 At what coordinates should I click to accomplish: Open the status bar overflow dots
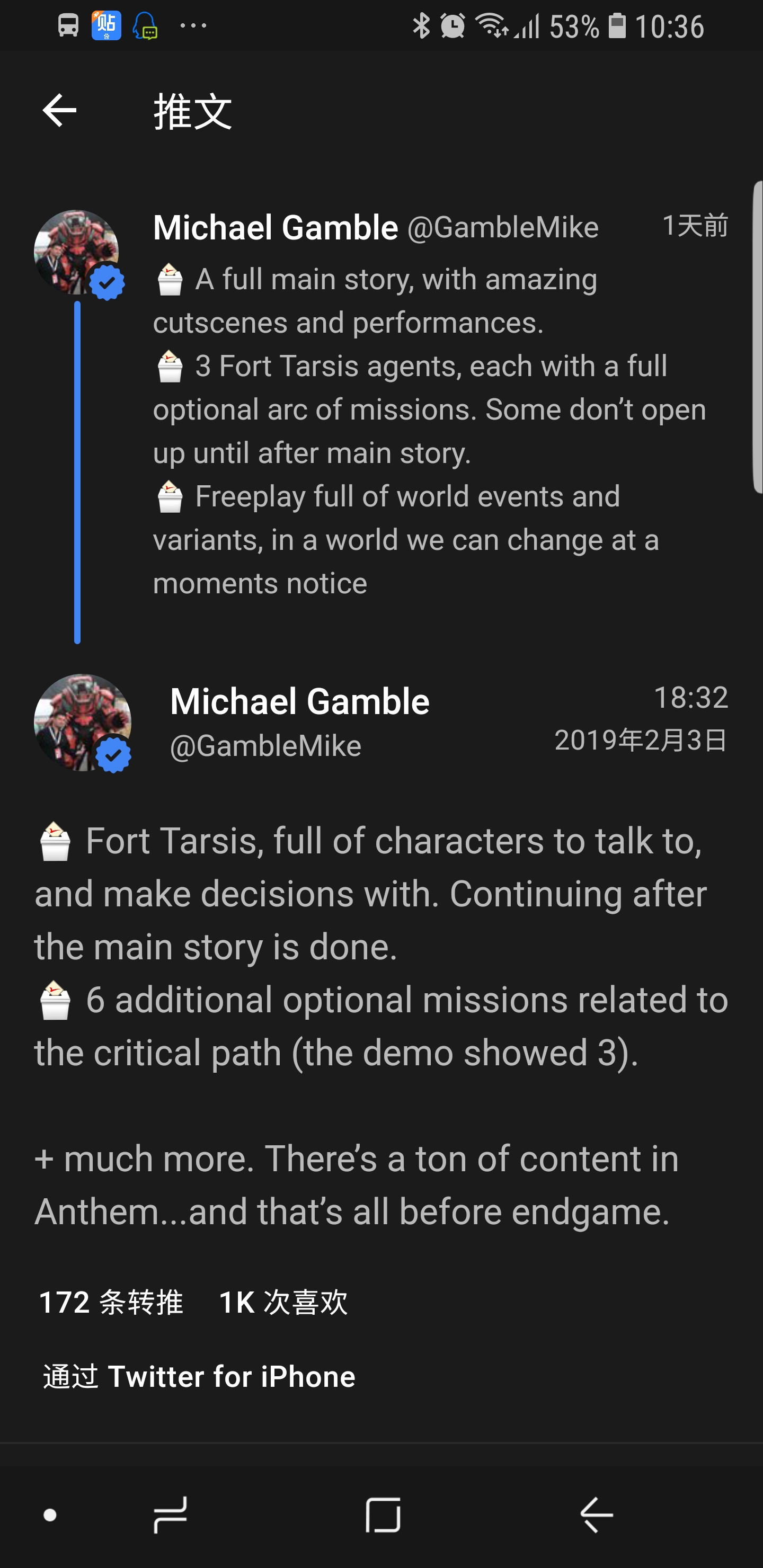tap(193, 25)
